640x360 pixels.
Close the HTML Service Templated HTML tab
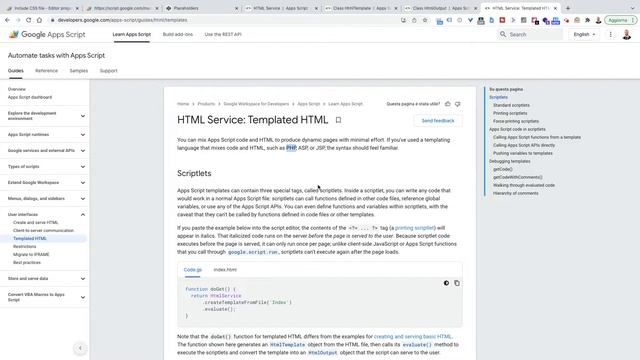555,8
